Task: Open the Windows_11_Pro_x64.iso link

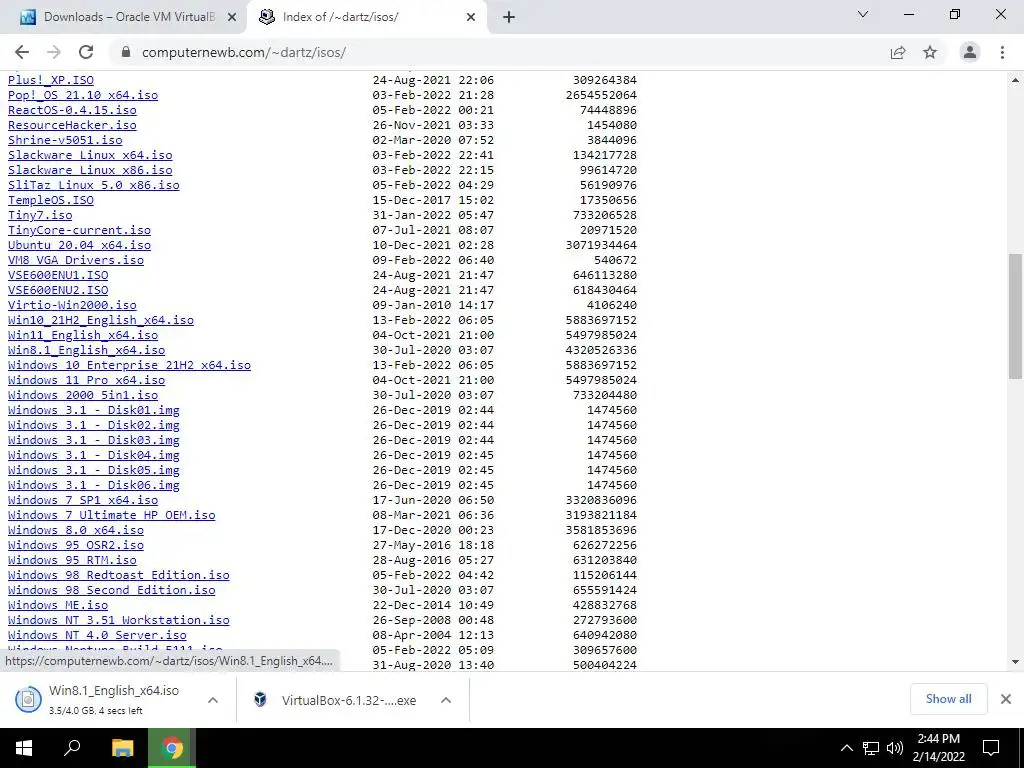Action: (x=87, y=380)
